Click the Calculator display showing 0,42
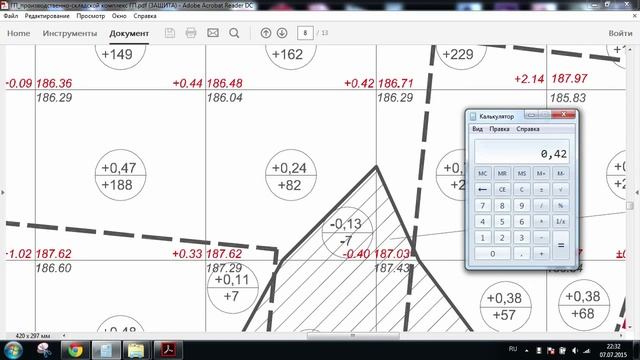The image size is (640, 360). [x=522, y=152]
